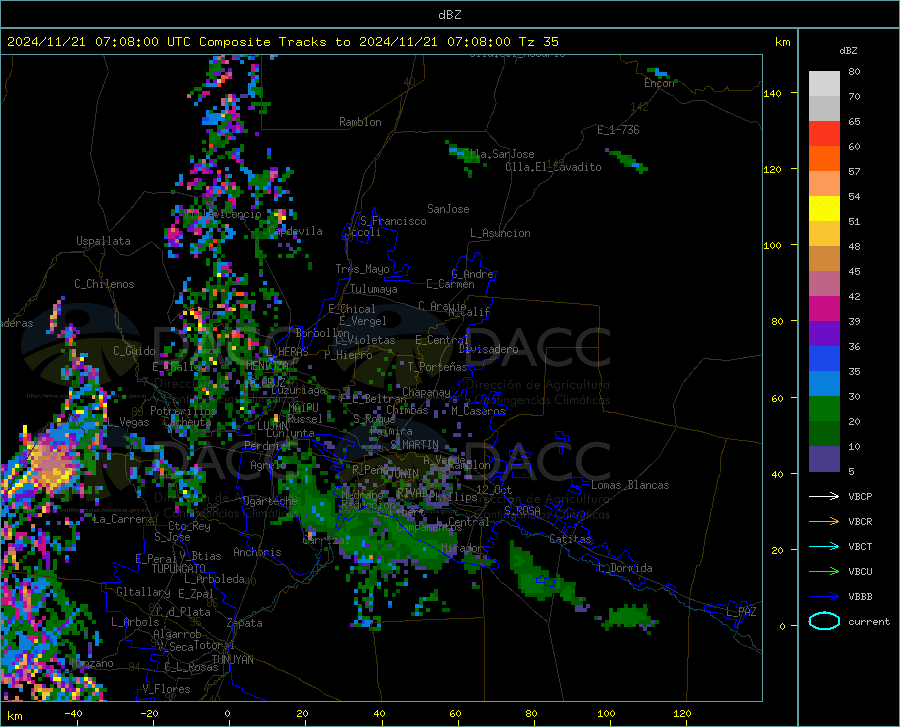Click the V_Flores map label
This screenshot has width=900, height=727.
click(x=166, y=689)
